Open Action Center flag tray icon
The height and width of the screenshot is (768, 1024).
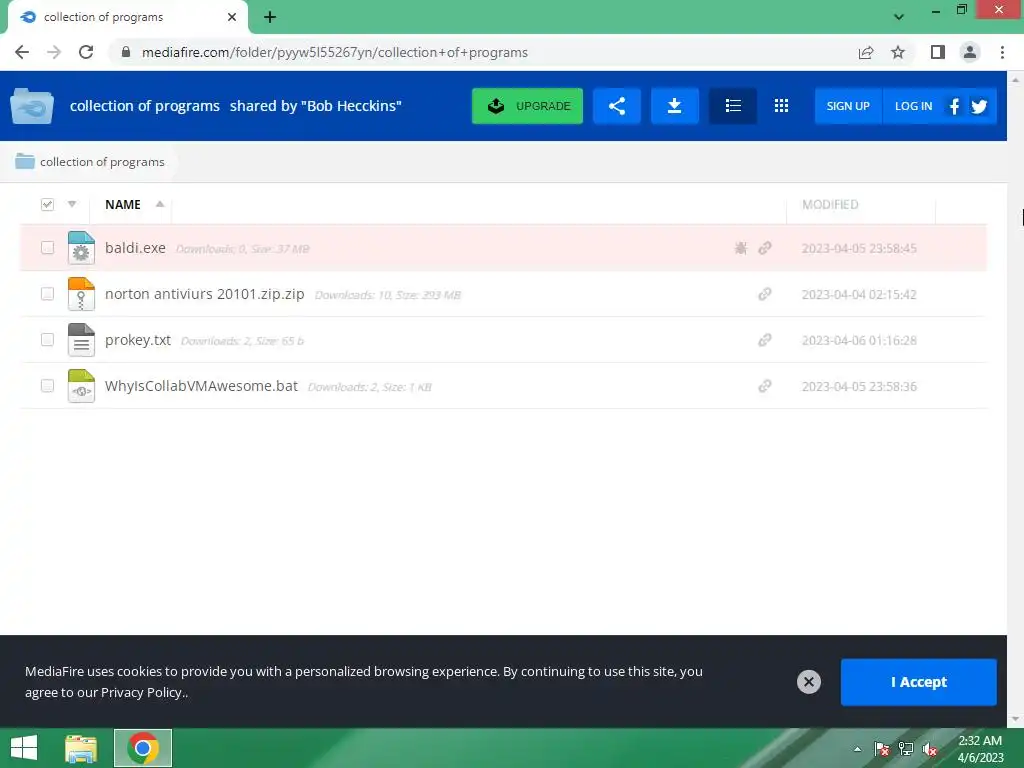coord(882,749)
